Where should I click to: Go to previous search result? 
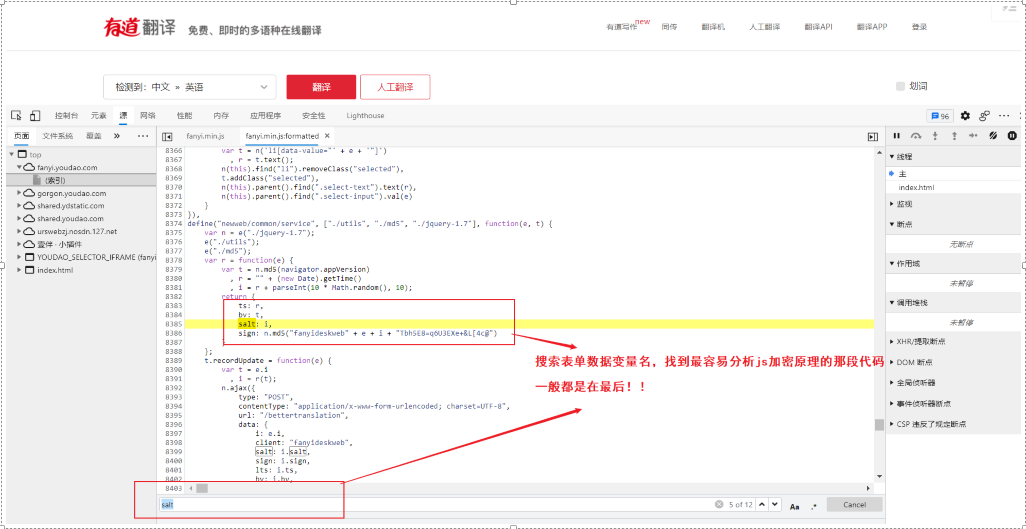761,504
